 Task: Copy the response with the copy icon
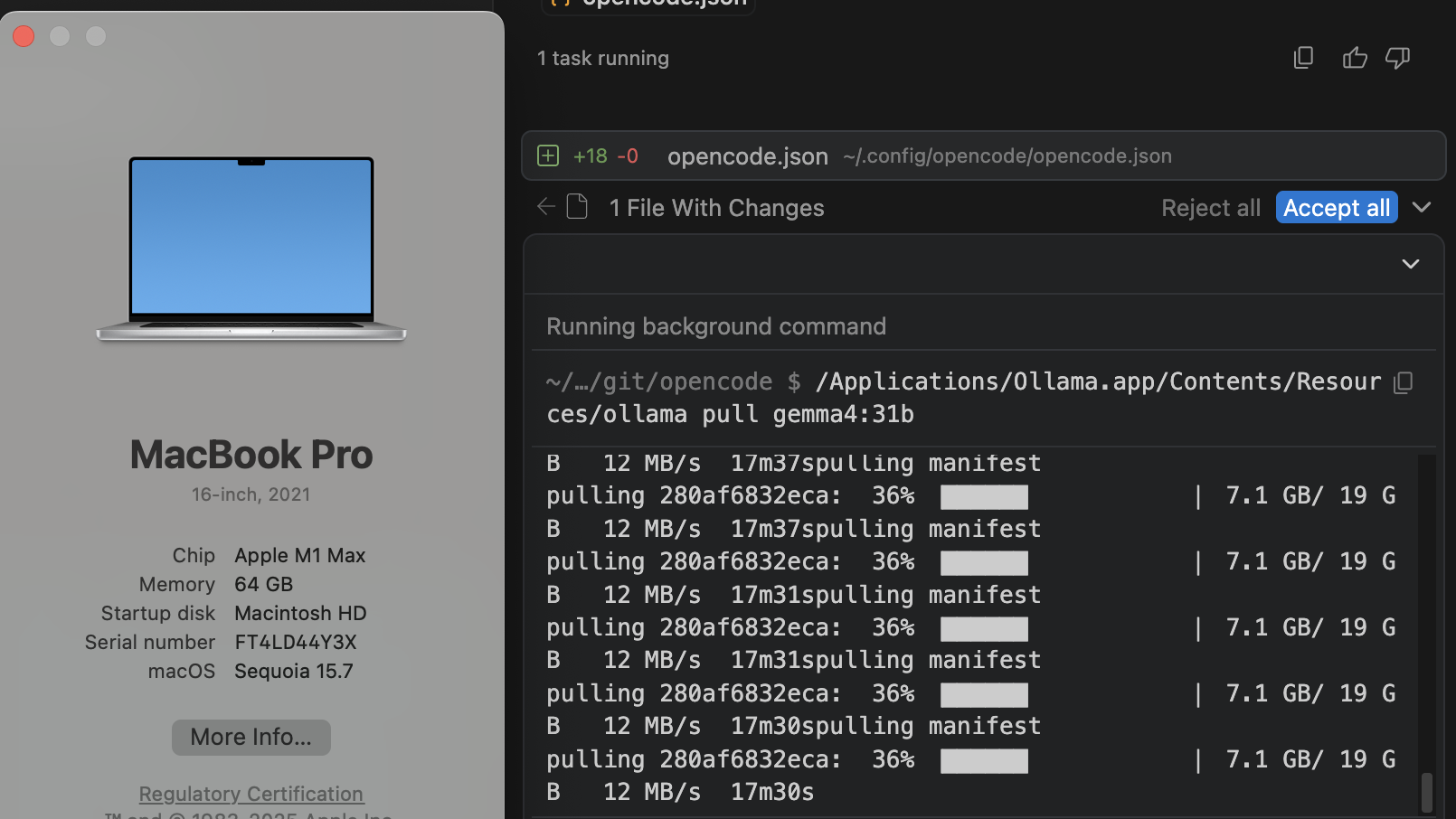pos(1303,58)
